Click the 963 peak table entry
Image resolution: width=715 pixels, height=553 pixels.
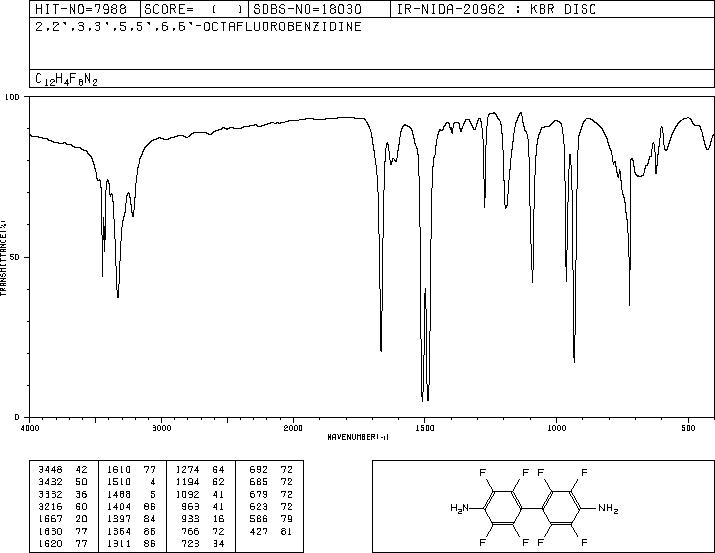point(190,507)
